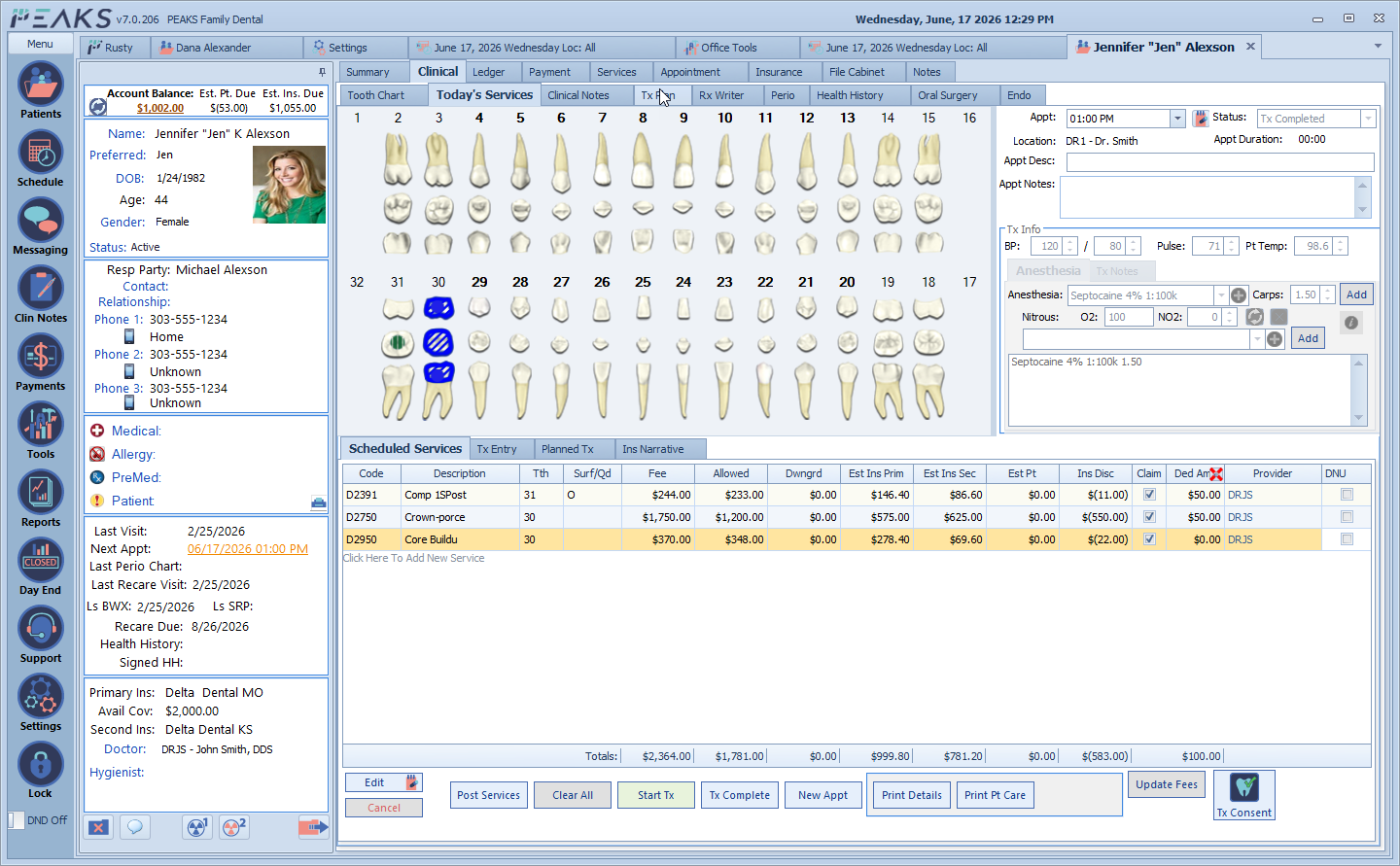Click the red Medical alert cross icon
The height and width of the screenshot is (866, 1400).
[x=97, y=431]
